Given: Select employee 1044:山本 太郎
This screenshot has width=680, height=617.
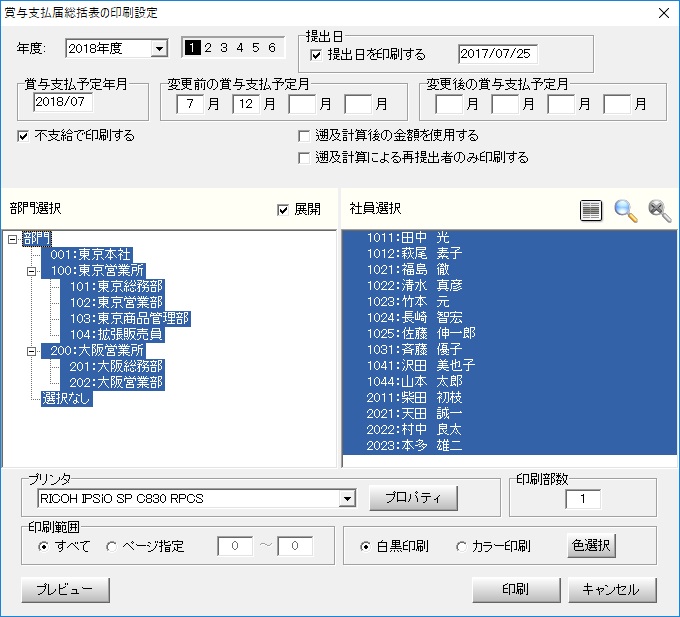Looking at the screenshot, I should (509, 382).
